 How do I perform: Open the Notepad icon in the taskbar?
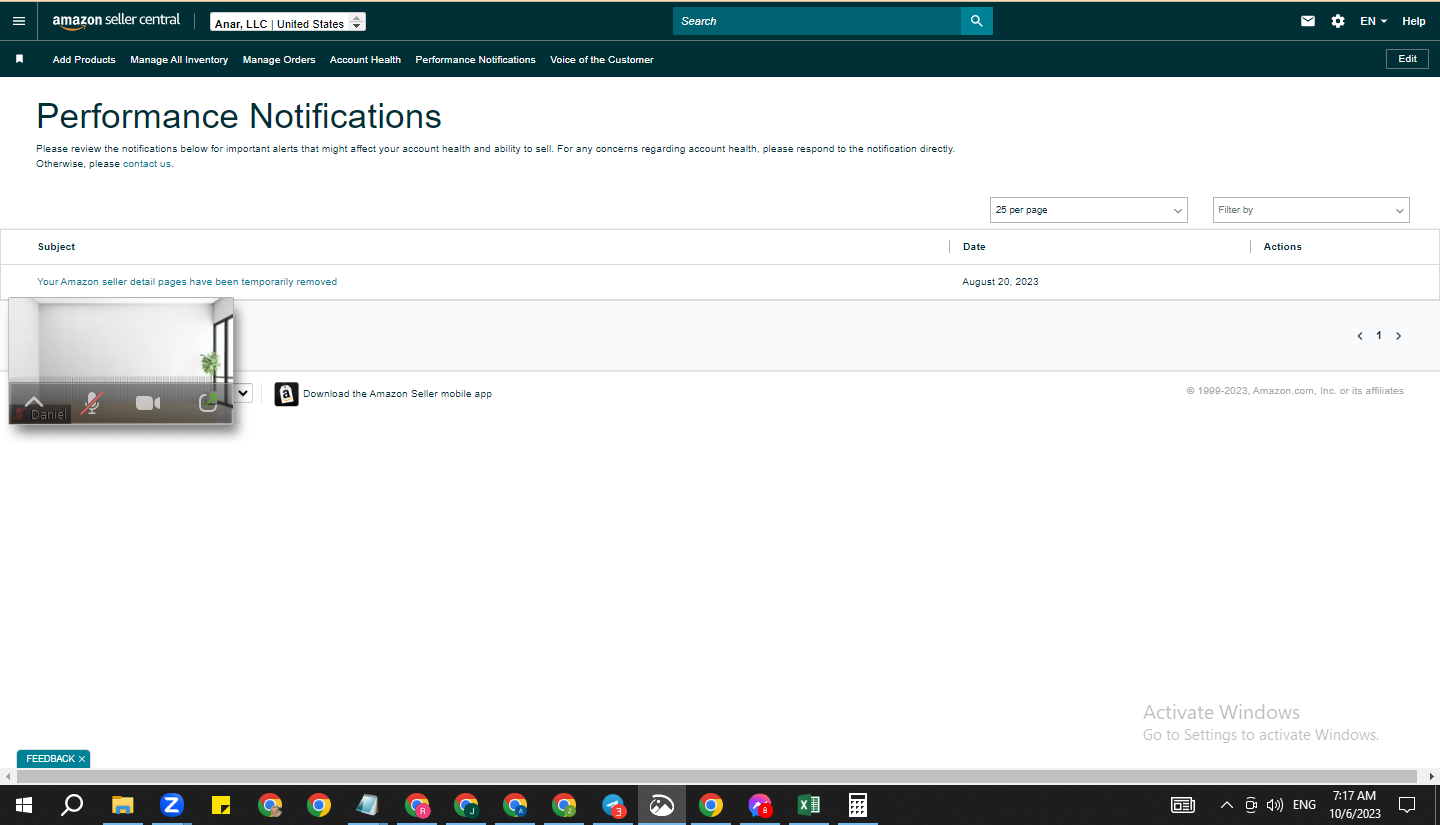click(x=368, y=805)
